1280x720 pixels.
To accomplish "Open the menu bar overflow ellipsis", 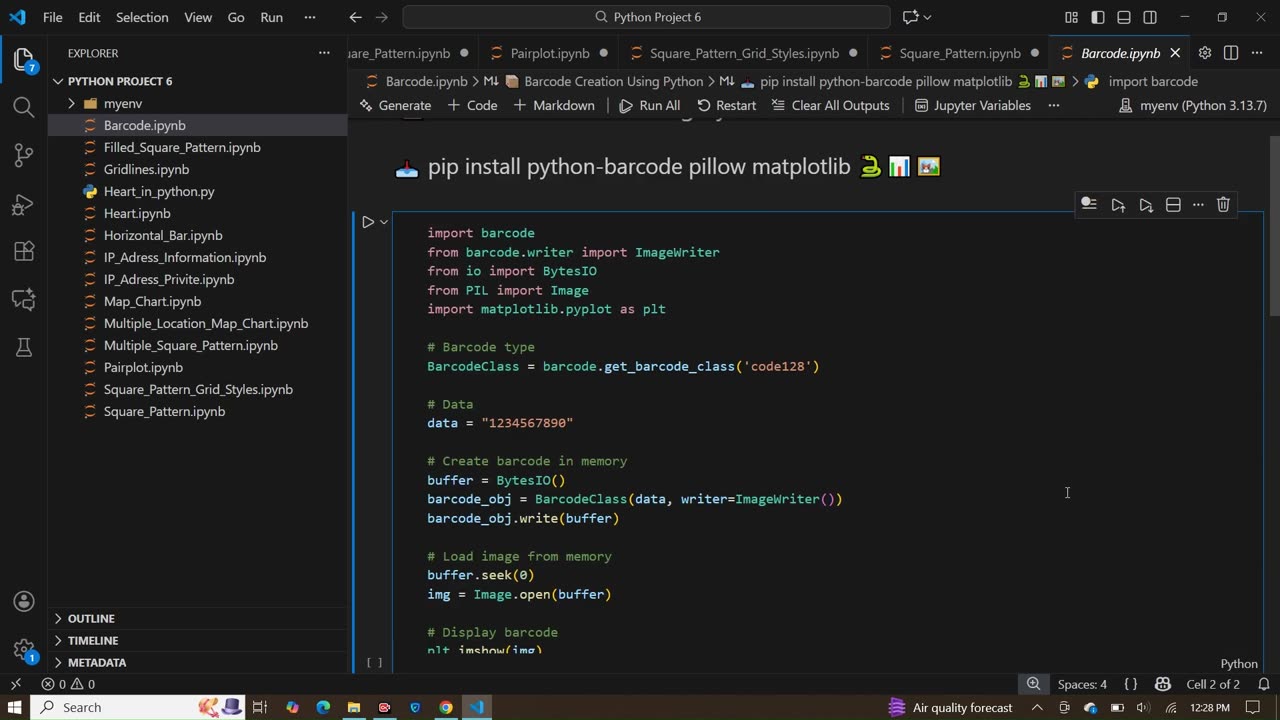I will pos(310,17).
